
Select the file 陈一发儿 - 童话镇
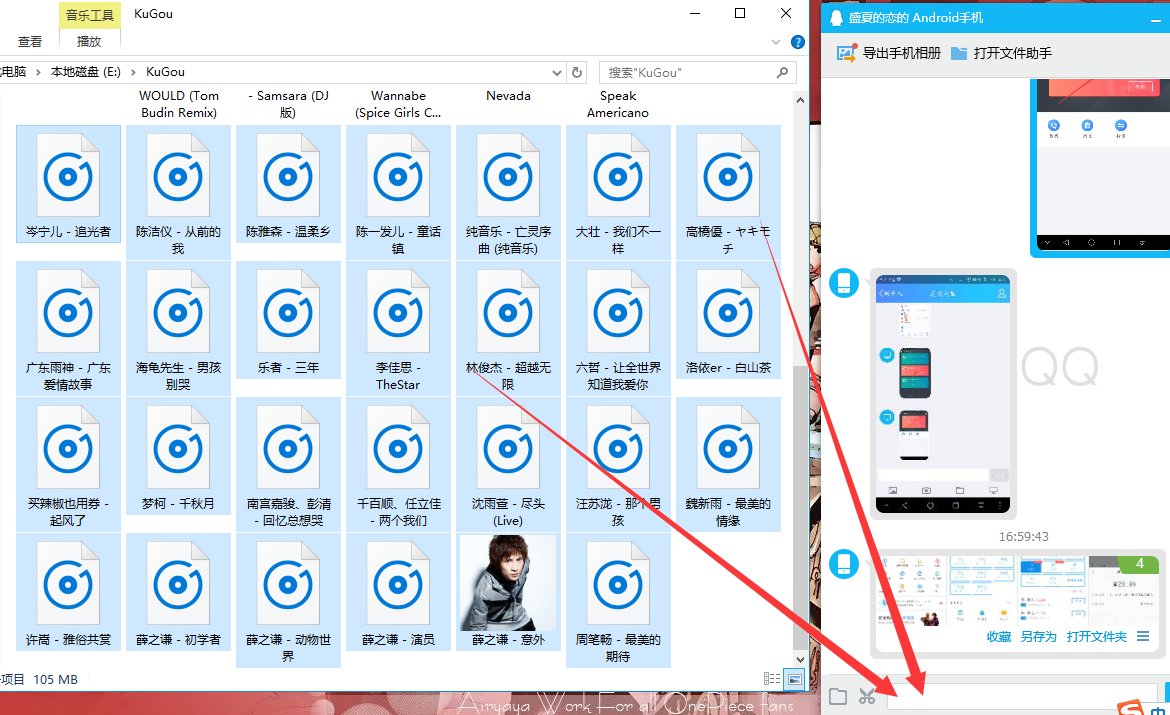pos(398,192)
